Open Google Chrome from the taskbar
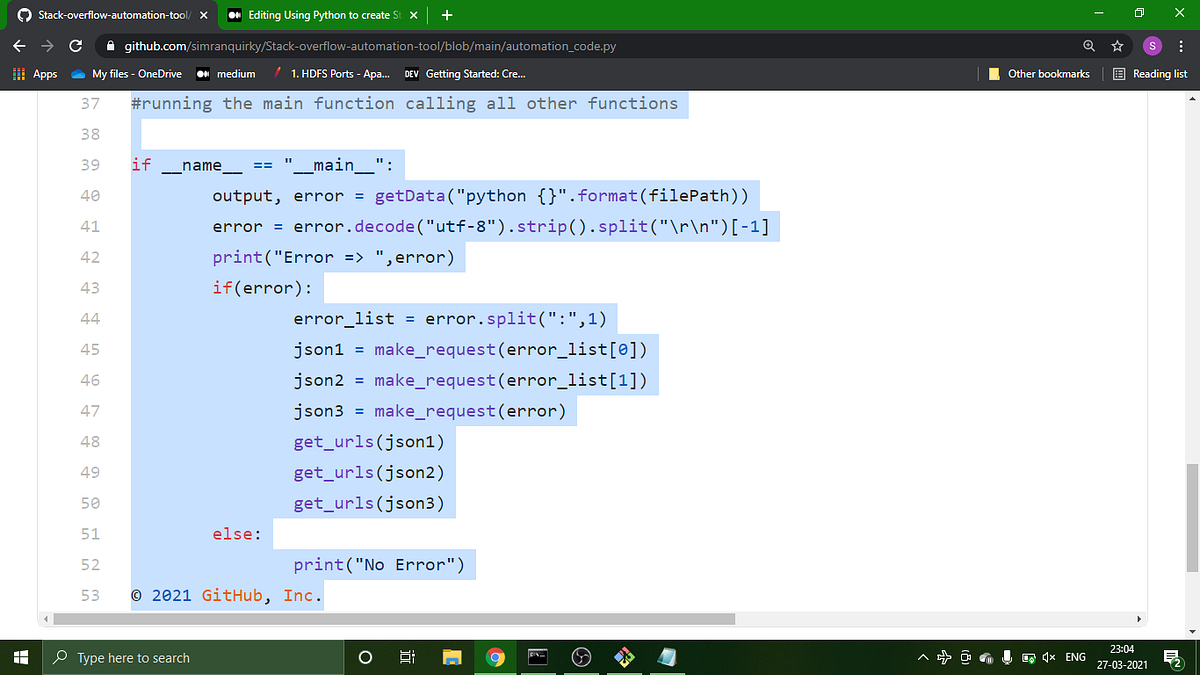This screenshot has width=1200, height=675. point(497,657)
